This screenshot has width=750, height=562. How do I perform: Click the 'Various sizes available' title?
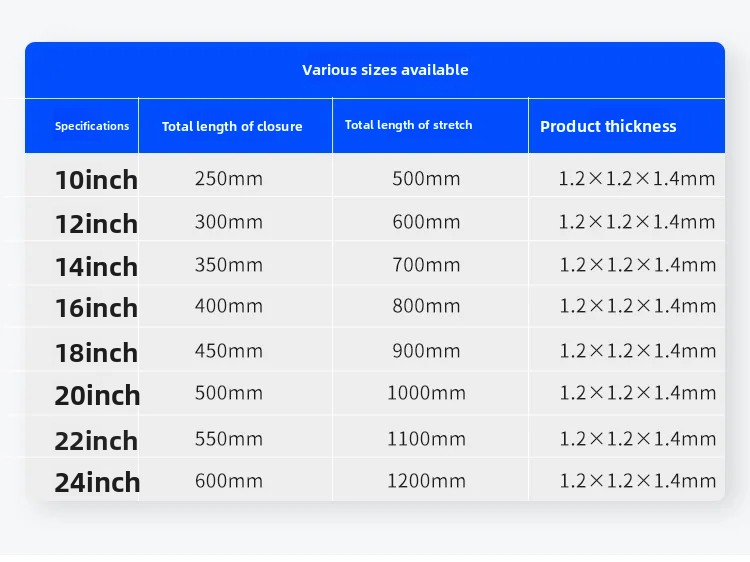385,70
